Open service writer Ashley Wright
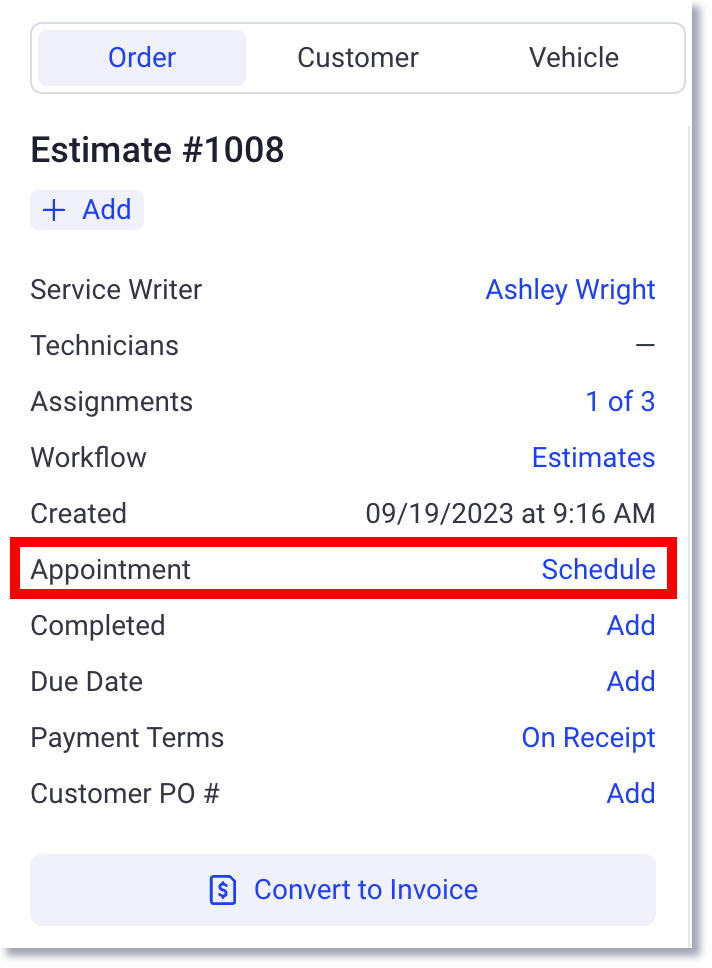The height and width of the screenshot is (968, 712). coord(570,289)
